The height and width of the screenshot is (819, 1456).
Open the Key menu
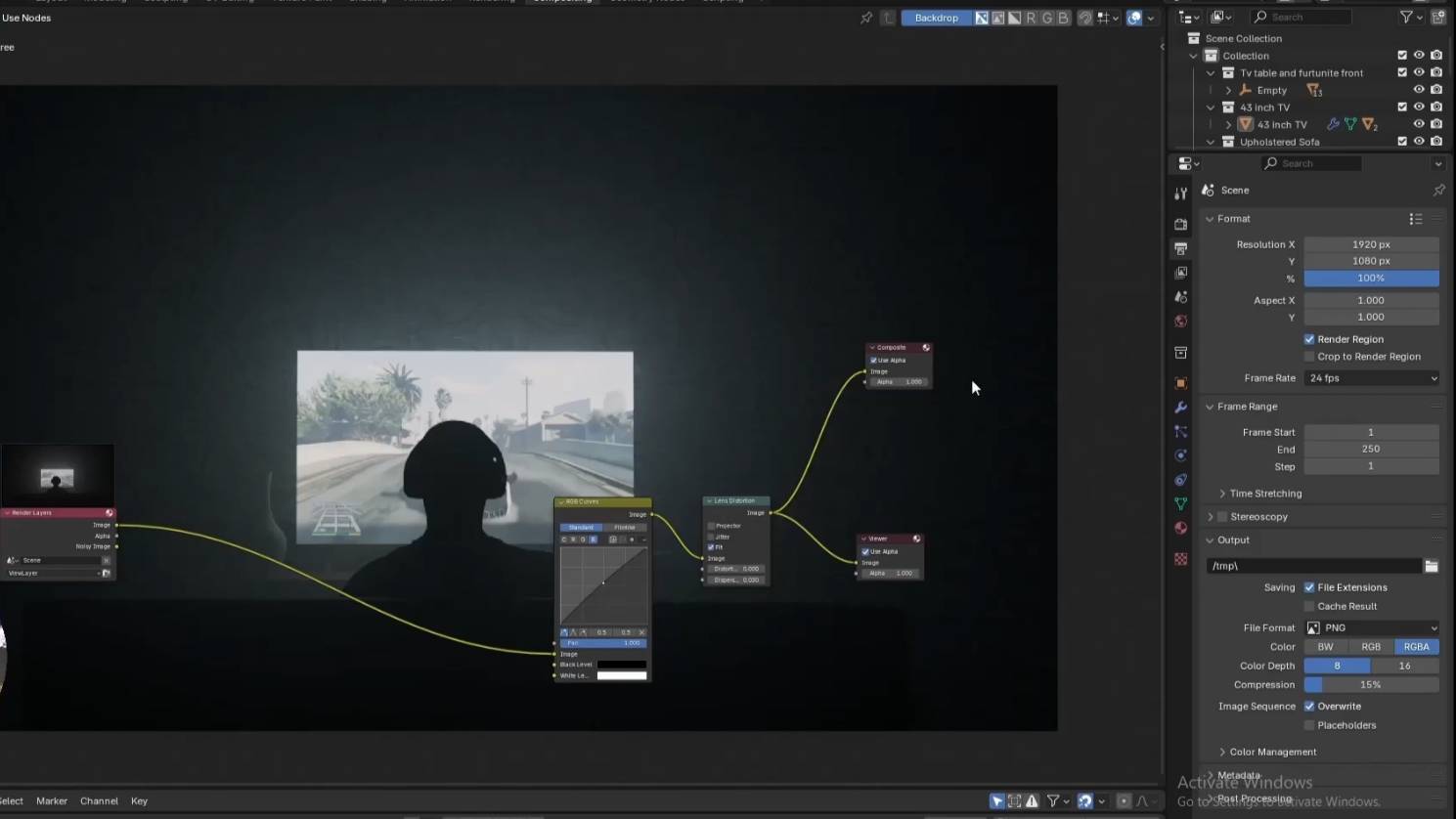pos(139,801)
